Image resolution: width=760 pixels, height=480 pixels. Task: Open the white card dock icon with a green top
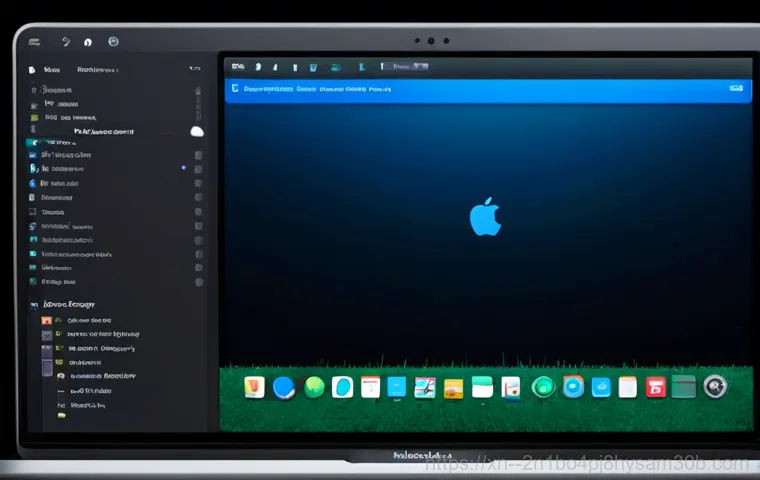tap(482, 387)
